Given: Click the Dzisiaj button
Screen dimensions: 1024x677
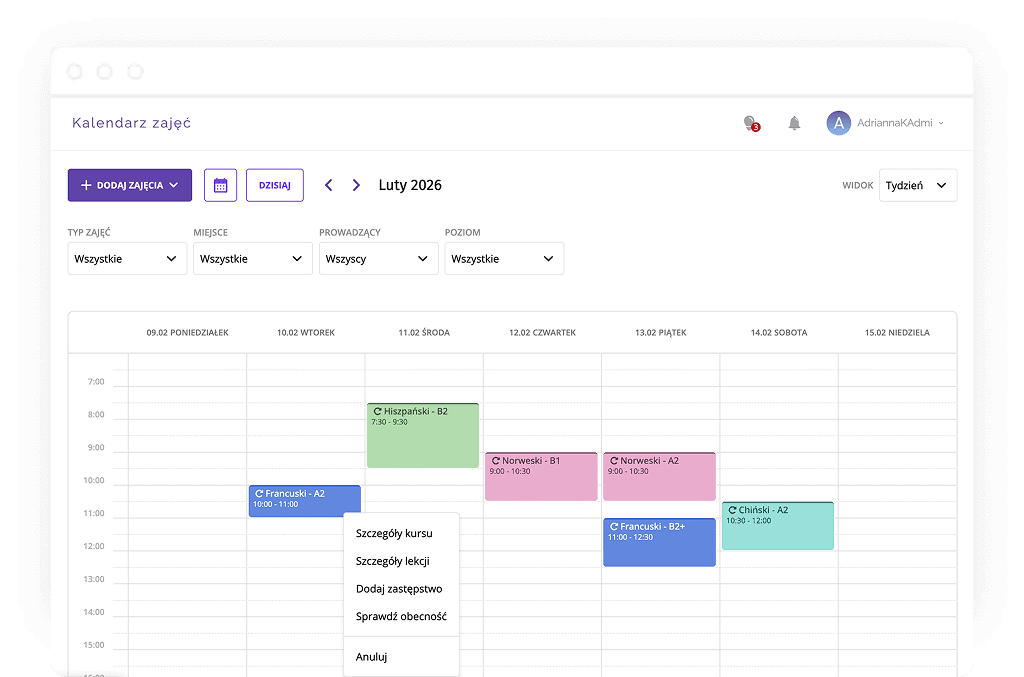Looking at the screenshot, I should [274, 185].
